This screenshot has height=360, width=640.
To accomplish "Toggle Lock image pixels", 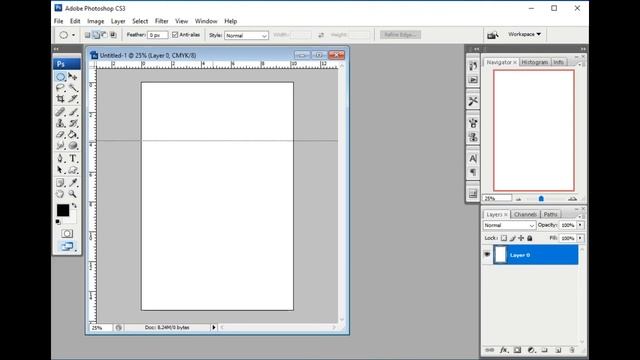I will tap(512, 238).
